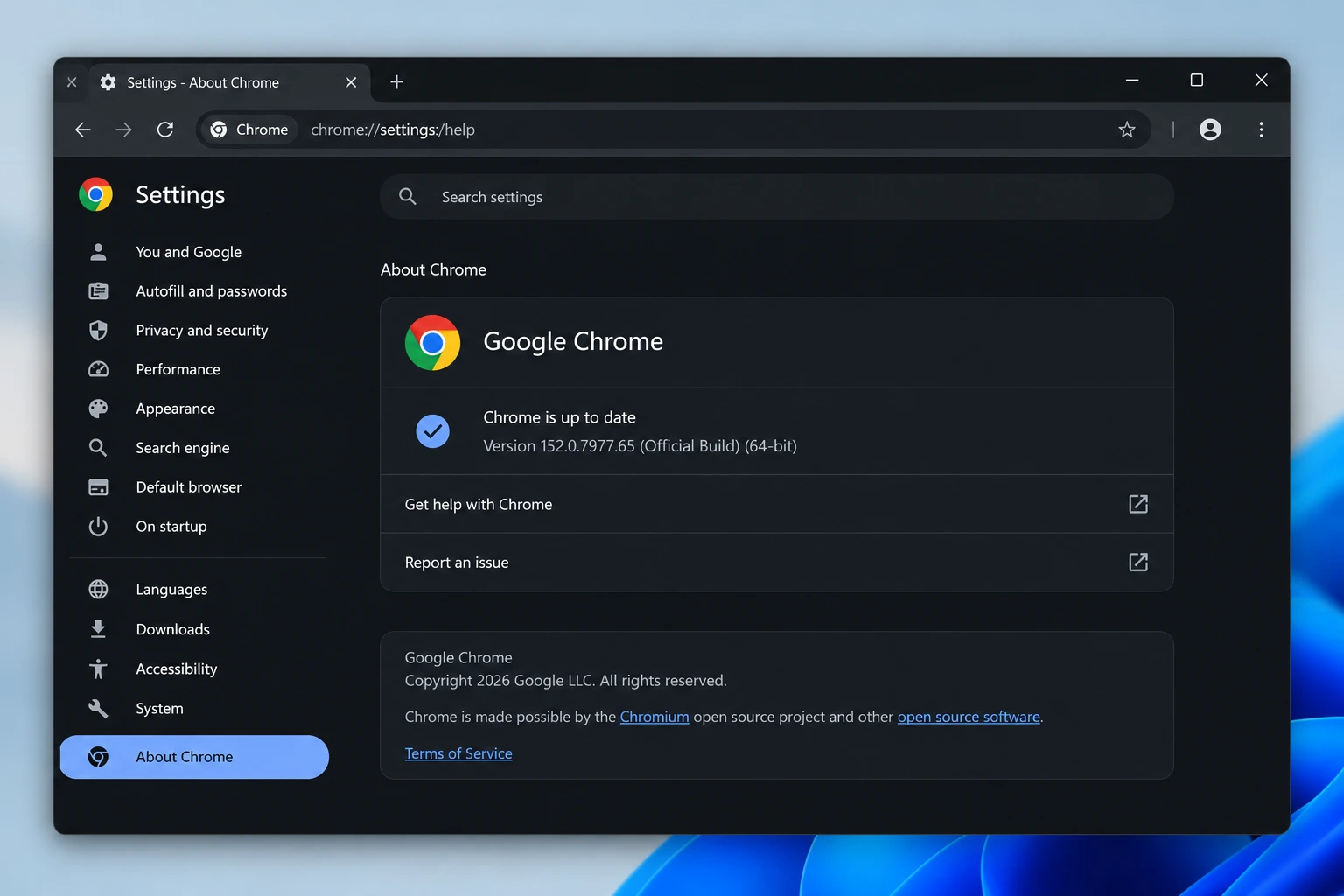Click the Google Chrome card title

[573, 341]
